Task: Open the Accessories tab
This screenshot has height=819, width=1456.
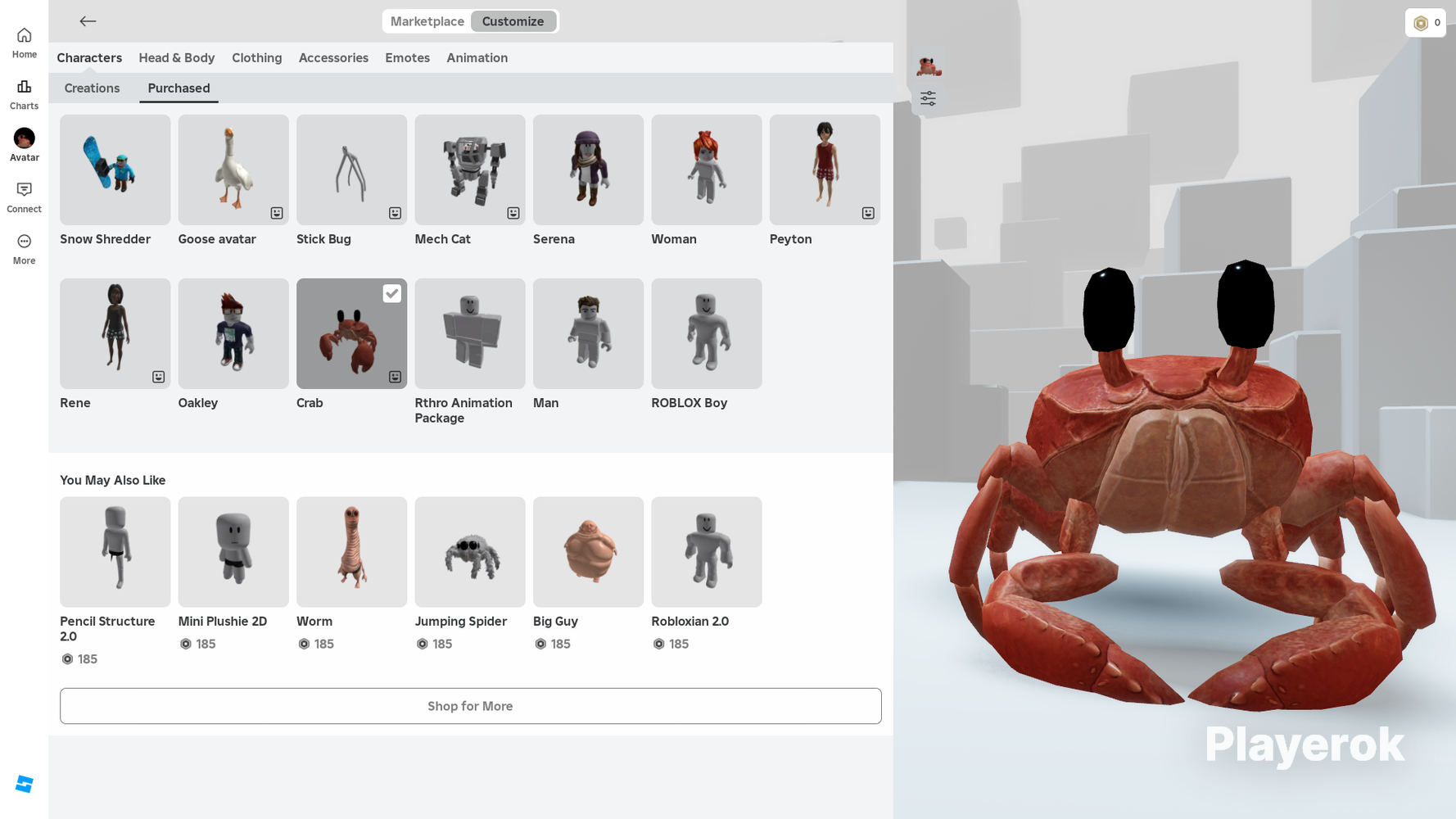Action: pyautogui.click(x=333, y=58)
